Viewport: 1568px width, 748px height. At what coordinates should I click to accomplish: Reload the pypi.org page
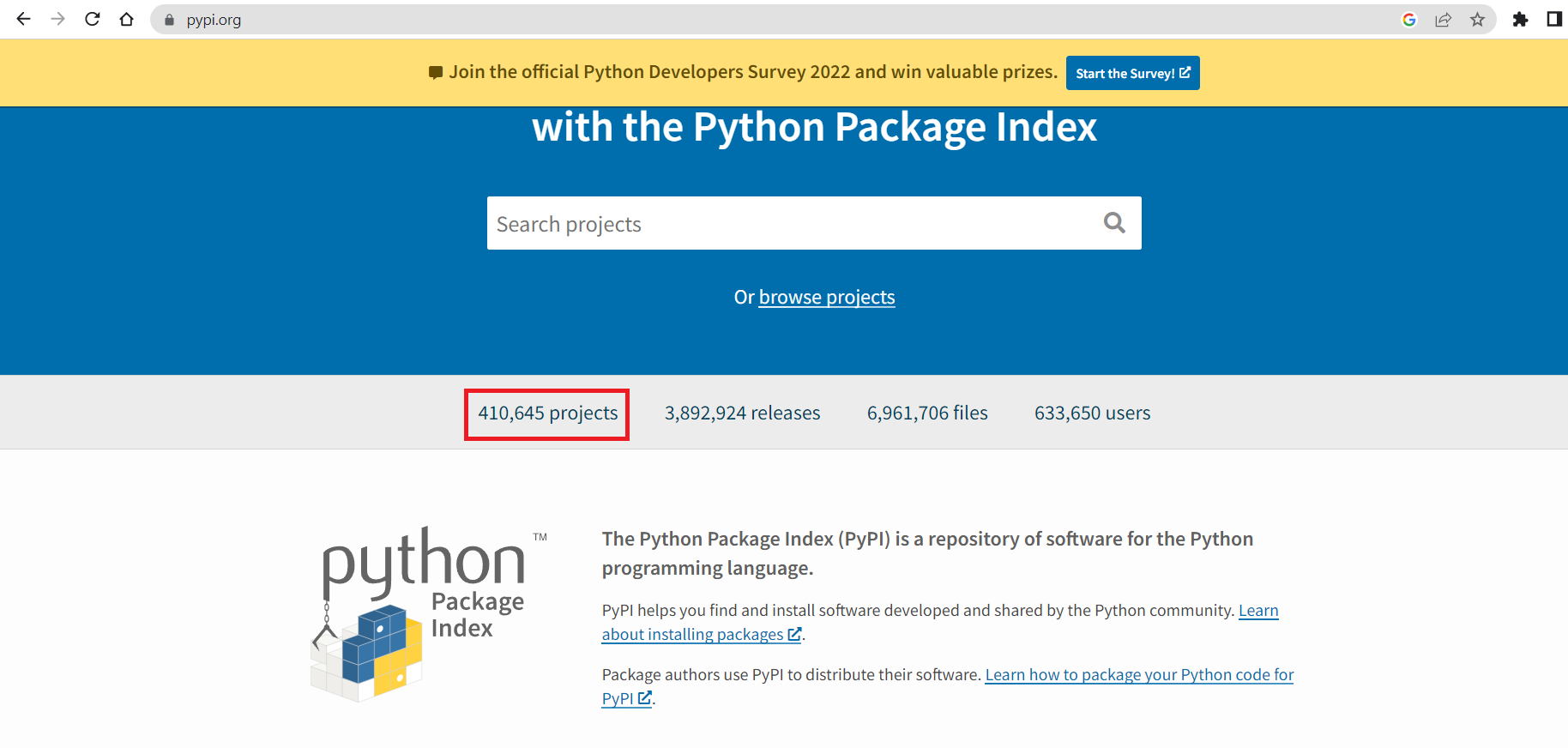click(x=93, y=19)
